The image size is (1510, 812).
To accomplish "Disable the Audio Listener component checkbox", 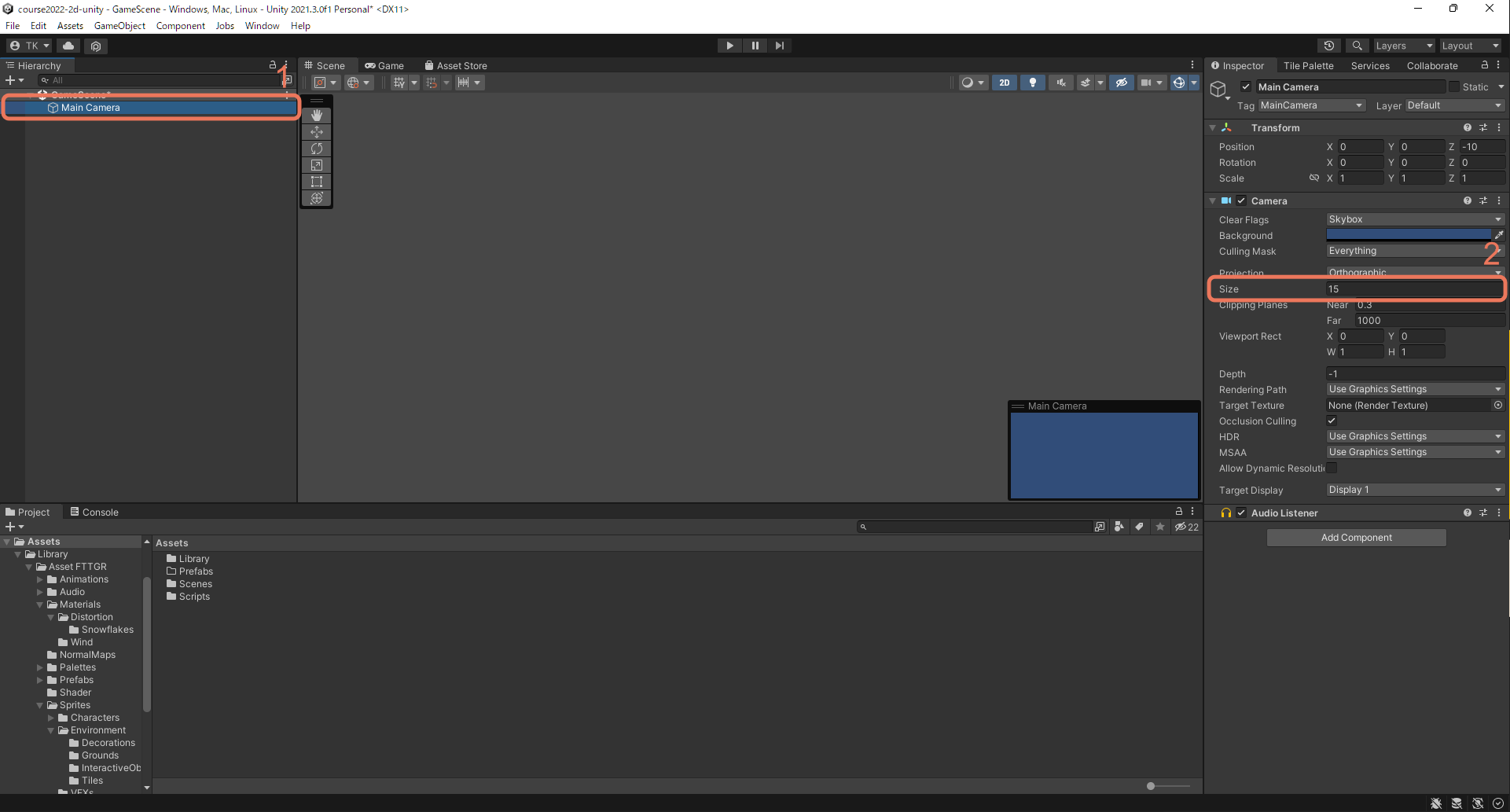I will tap(1241, 513).
